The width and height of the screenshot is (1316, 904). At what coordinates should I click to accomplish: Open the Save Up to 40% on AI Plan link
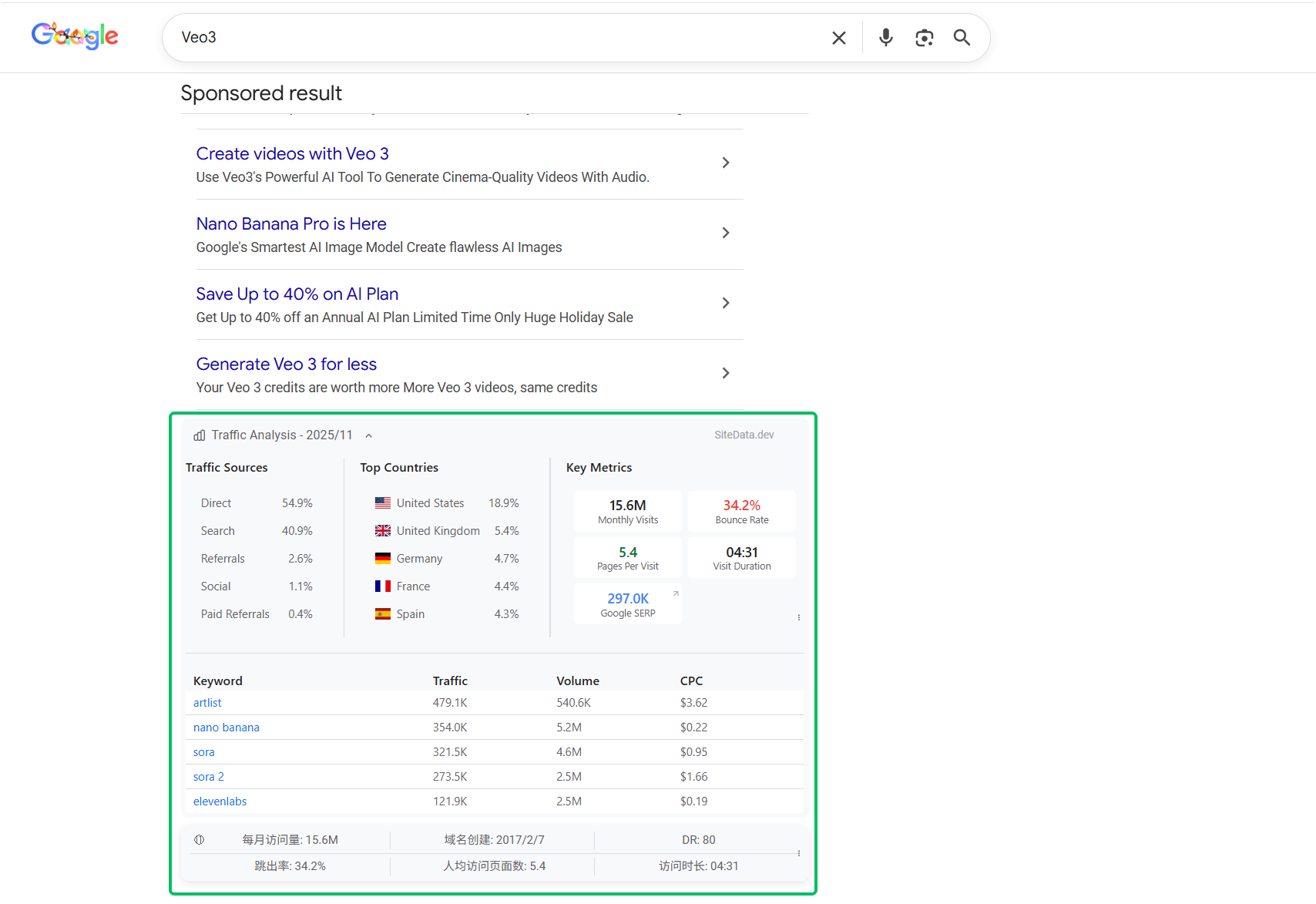[x=297, y=294]
